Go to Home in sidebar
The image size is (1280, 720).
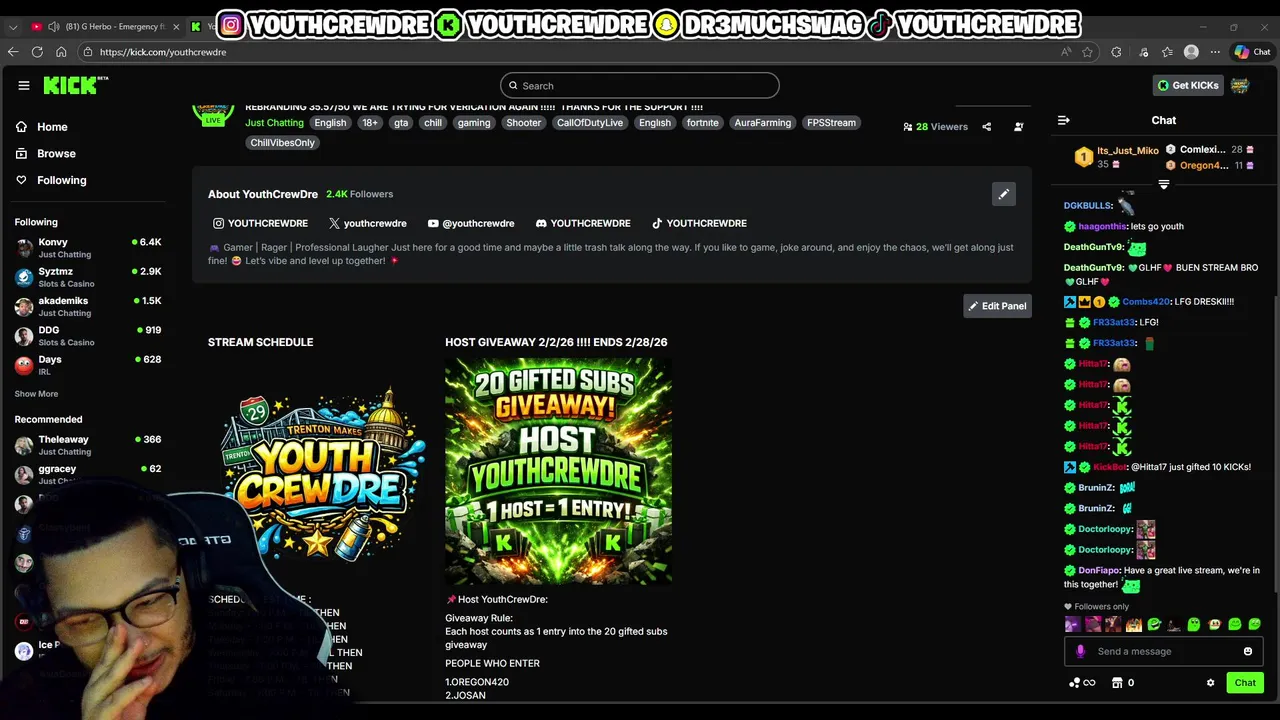42,127
